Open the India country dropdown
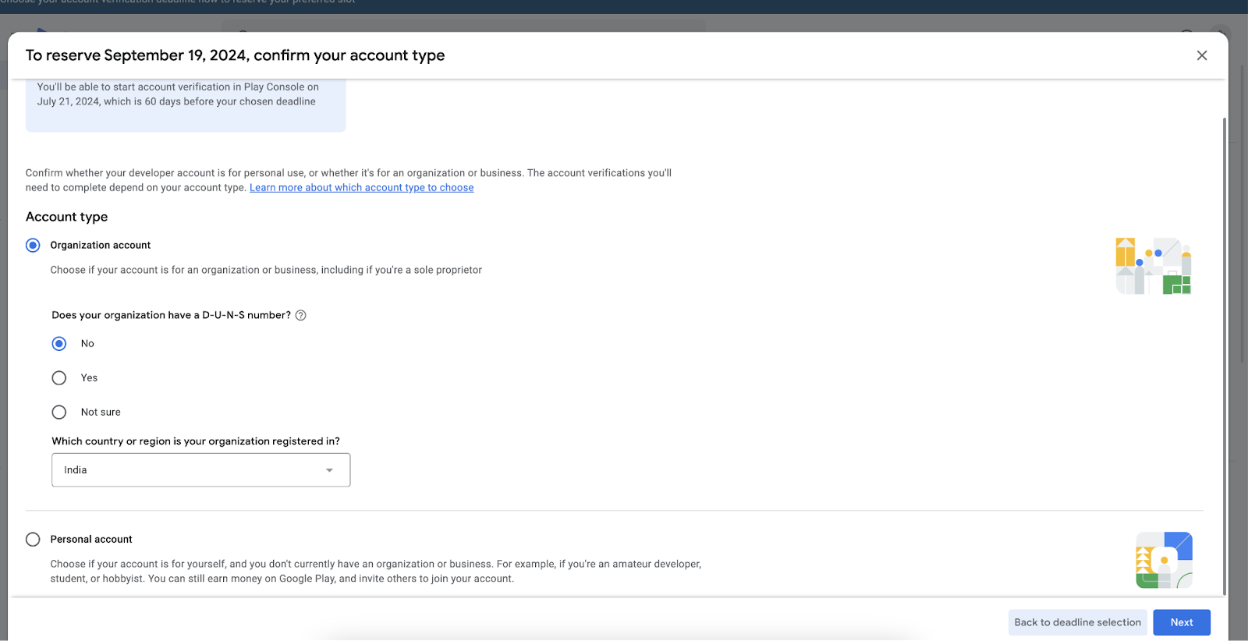1250x642 pixels. 200,470
